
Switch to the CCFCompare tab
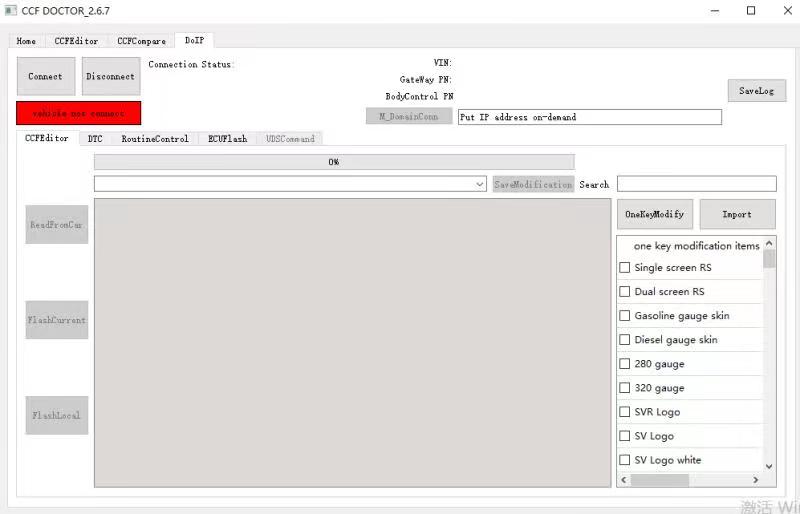pyautogui.click(x=141, y=41)
